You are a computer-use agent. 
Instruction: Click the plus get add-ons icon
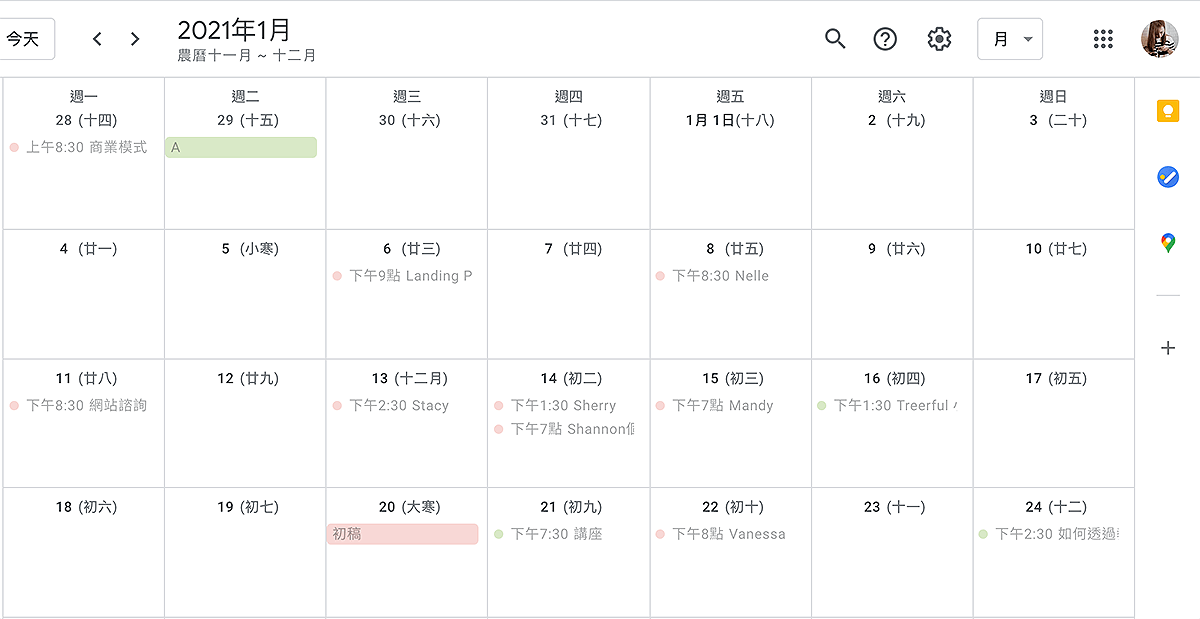click(1167, 348)
